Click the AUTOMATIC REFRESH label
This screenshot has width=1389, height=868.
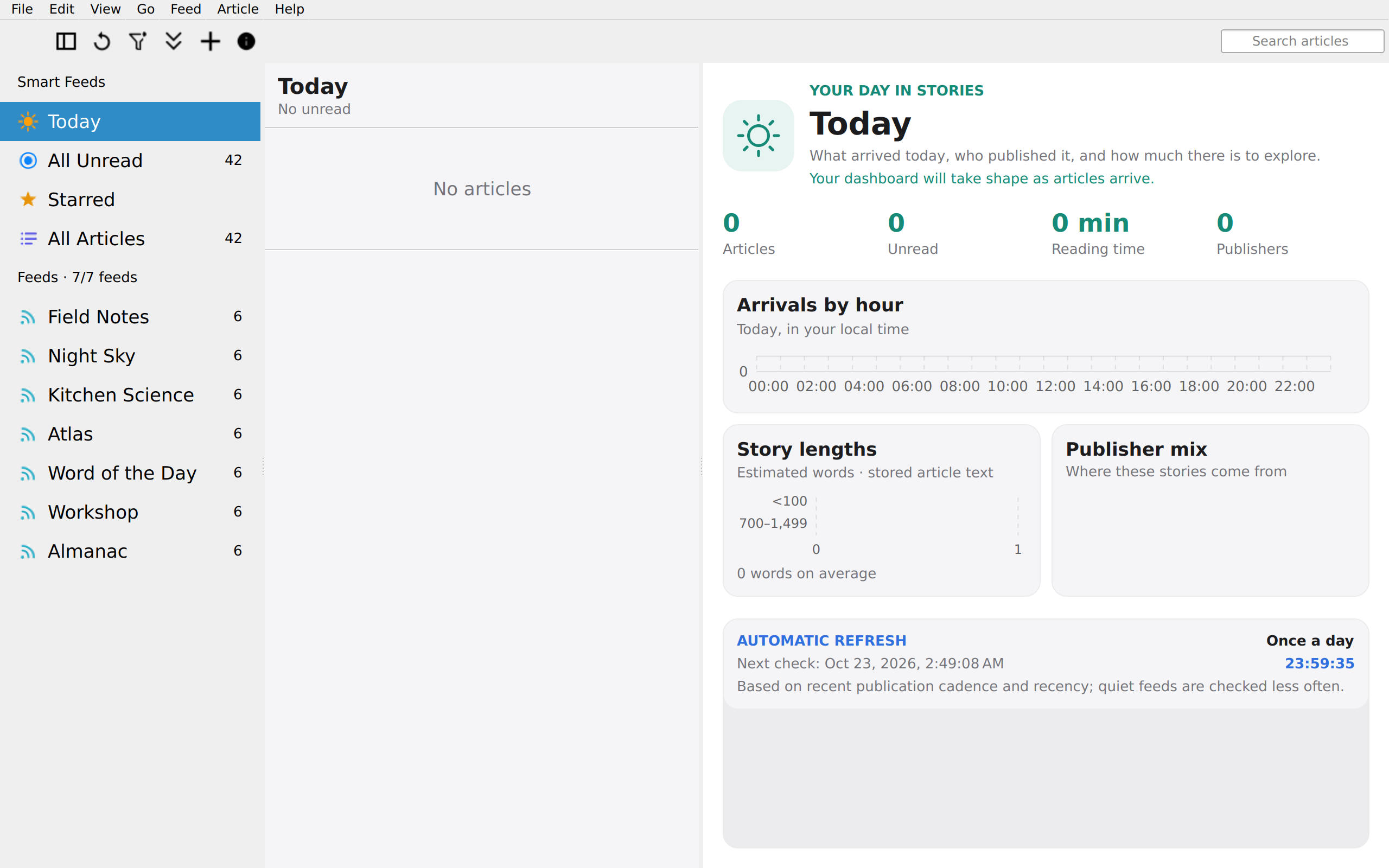click(x=821, y=641)
